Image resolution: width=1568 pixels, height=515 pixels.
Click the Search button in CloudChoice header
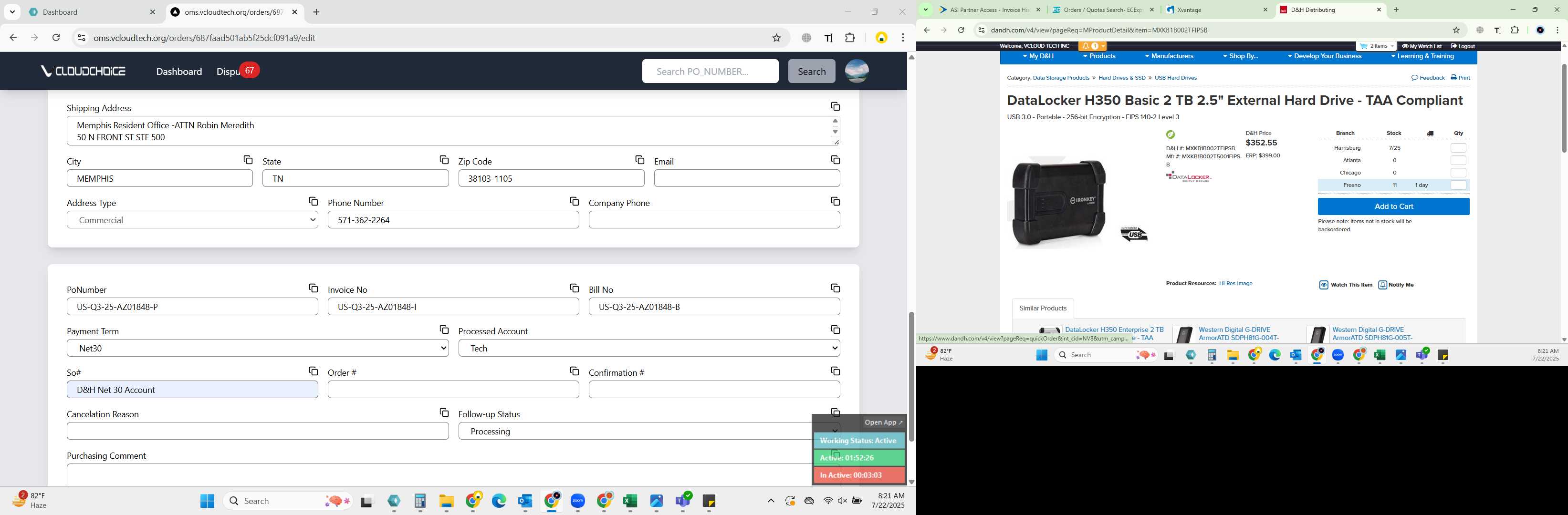[x=811, y=71]
